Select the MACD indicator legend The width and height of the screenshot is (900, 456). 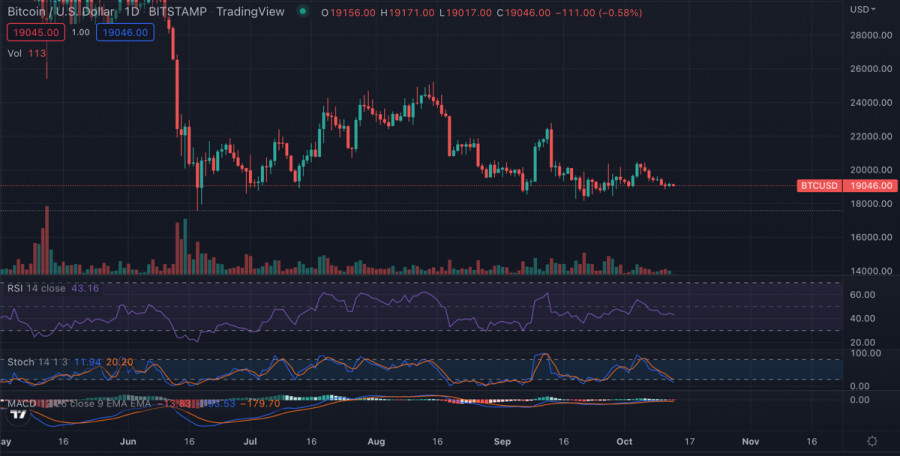[x=79, y=404]
